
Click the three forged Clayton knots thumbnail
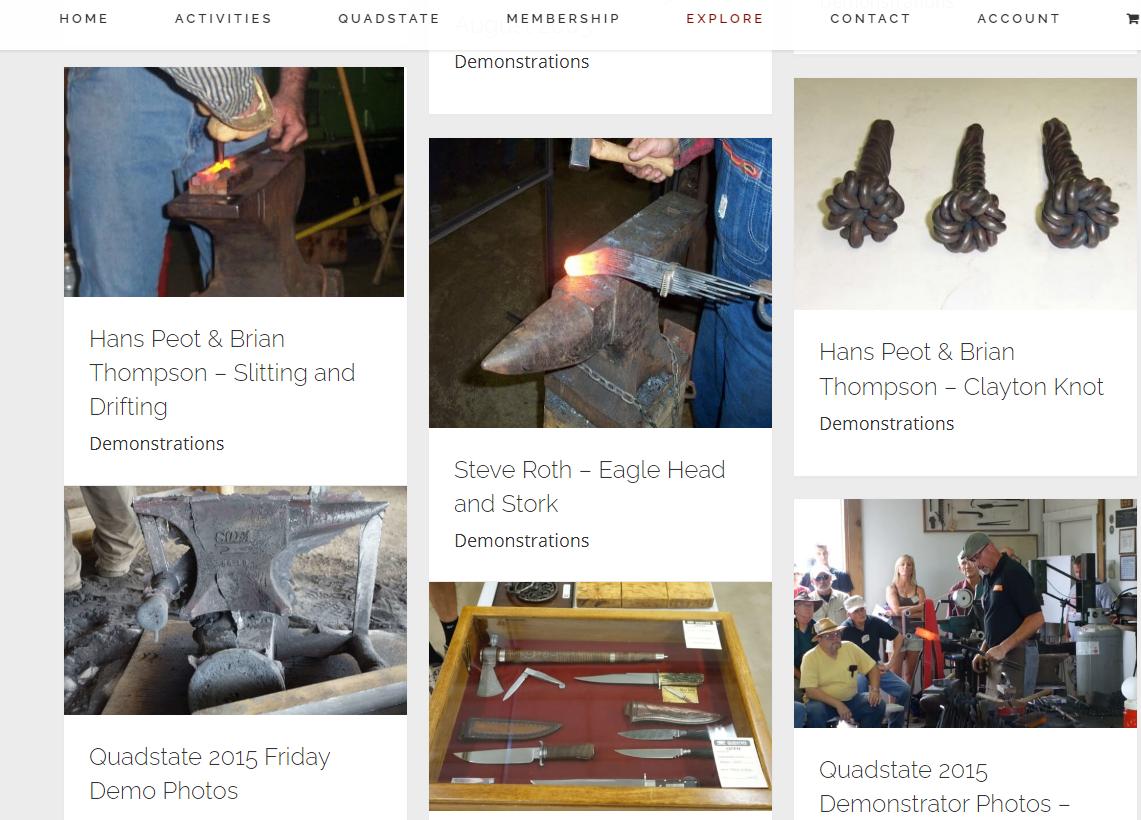click(x=965, y=194)
